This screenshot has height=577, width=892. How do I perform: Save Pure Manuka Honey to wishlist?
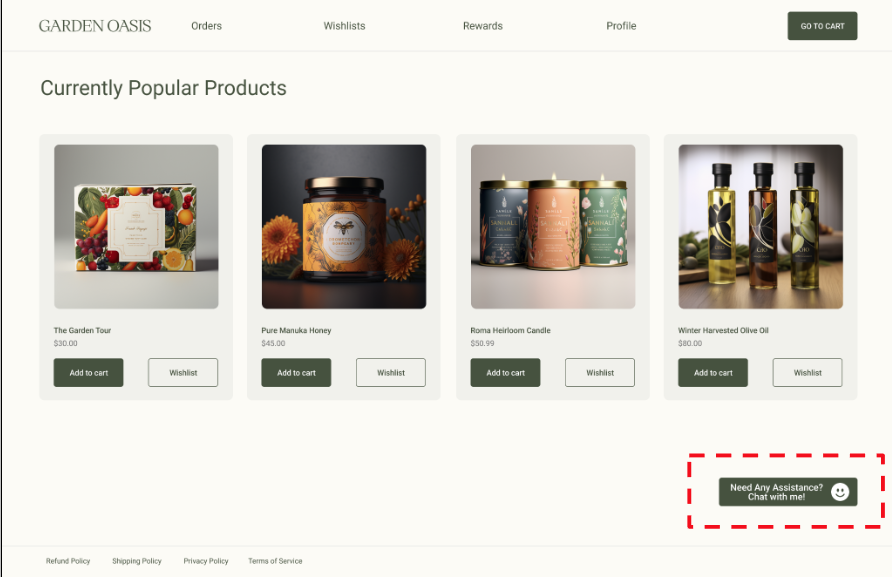[391, 373]
